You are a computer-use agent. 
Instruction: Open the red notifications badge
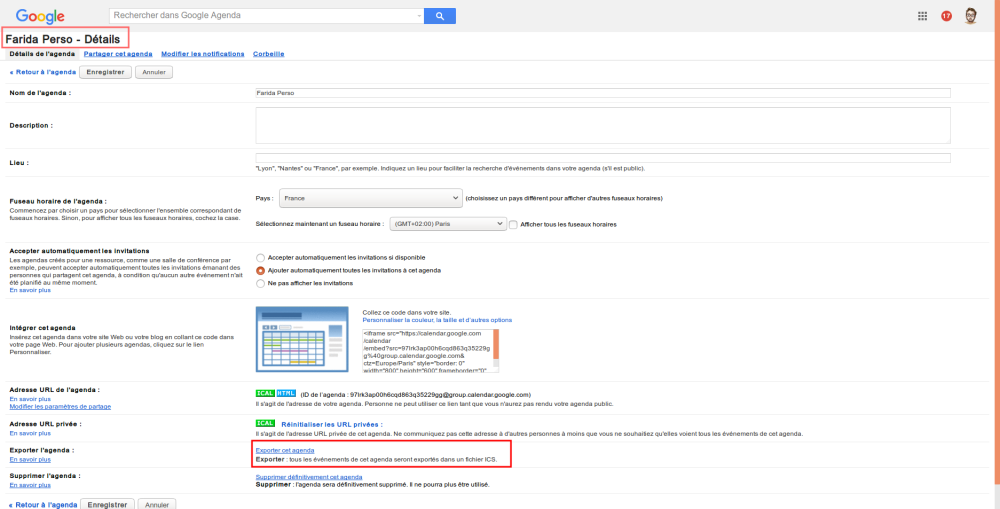tap(946, 16)
